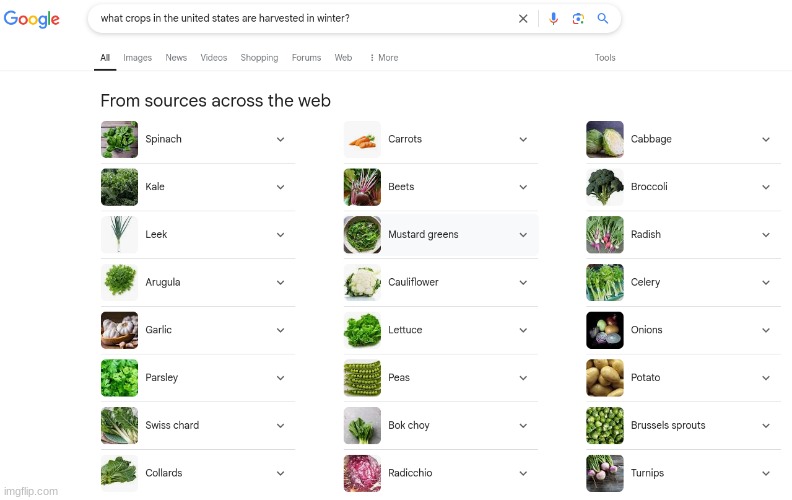Switch to the News tab
792x500 pixels.
[176, 58]
